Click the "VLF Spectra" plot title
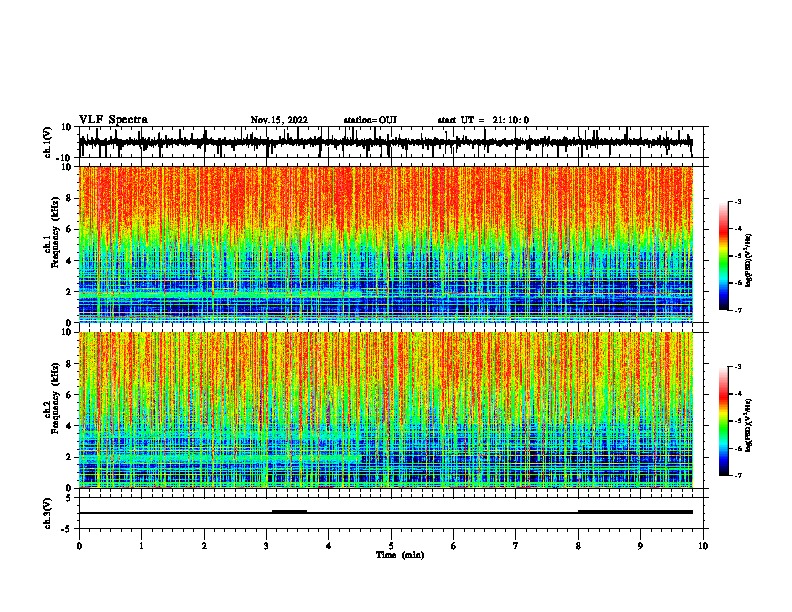 [113, 120]
